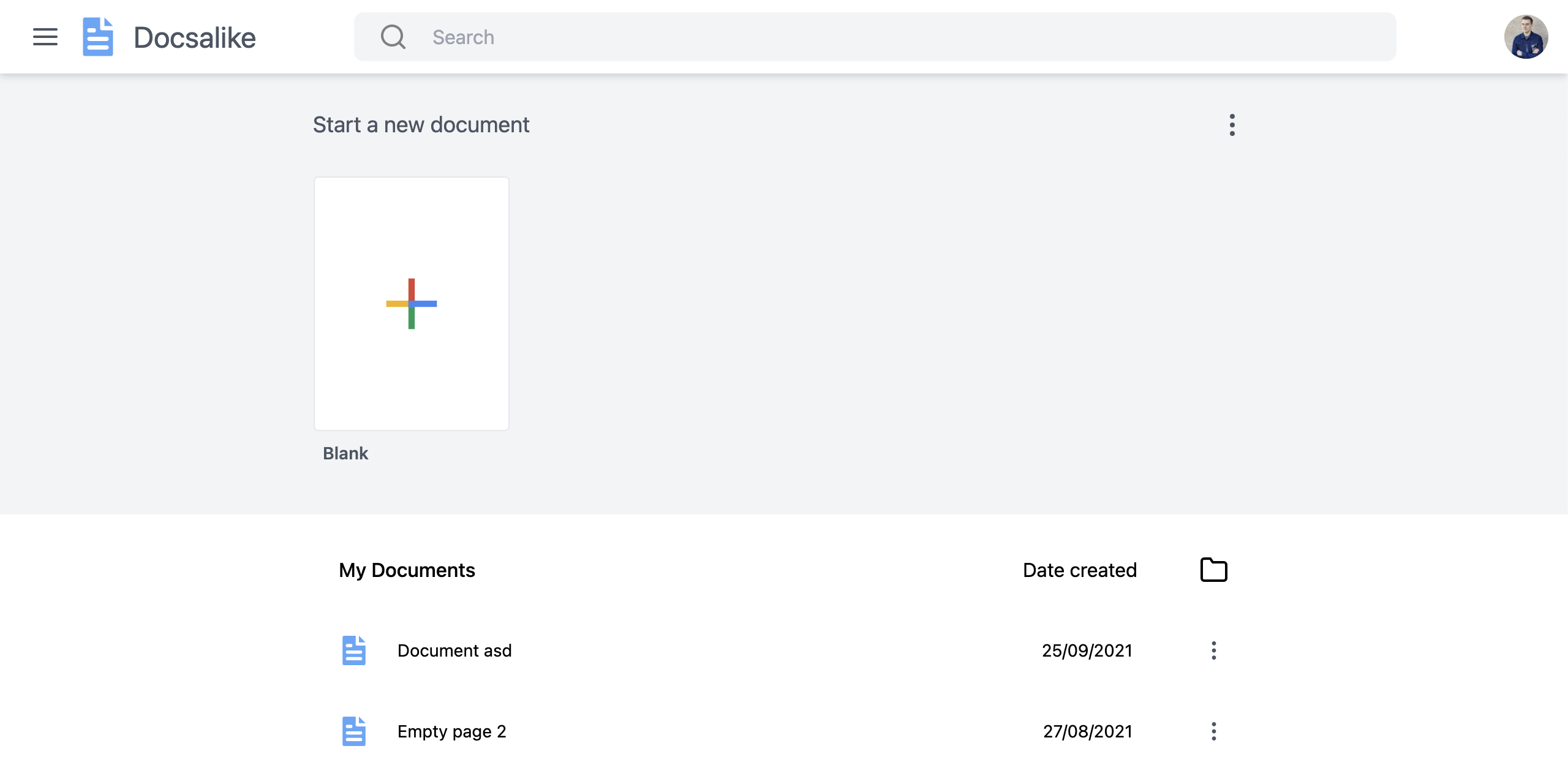Image resolution: width=1568 pixels, height=784 pixels.
Task: Click the Docsalike logo icon
Action: click(x=98, y=37)
